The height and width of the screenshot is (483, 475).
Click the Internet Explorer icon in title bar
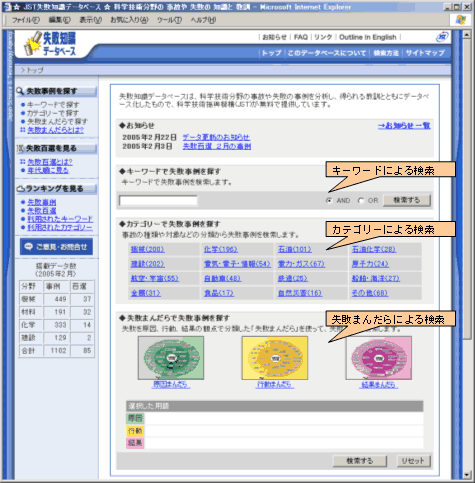point(7,7)
